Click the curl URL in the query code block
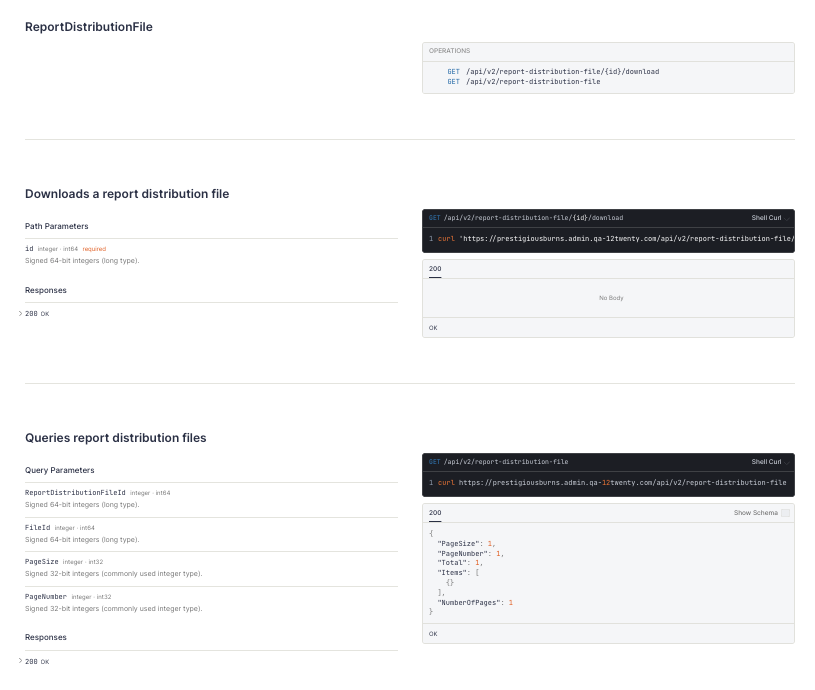This screenshot has height=690, width=815. pyautogui.click(x=622, y=483)
